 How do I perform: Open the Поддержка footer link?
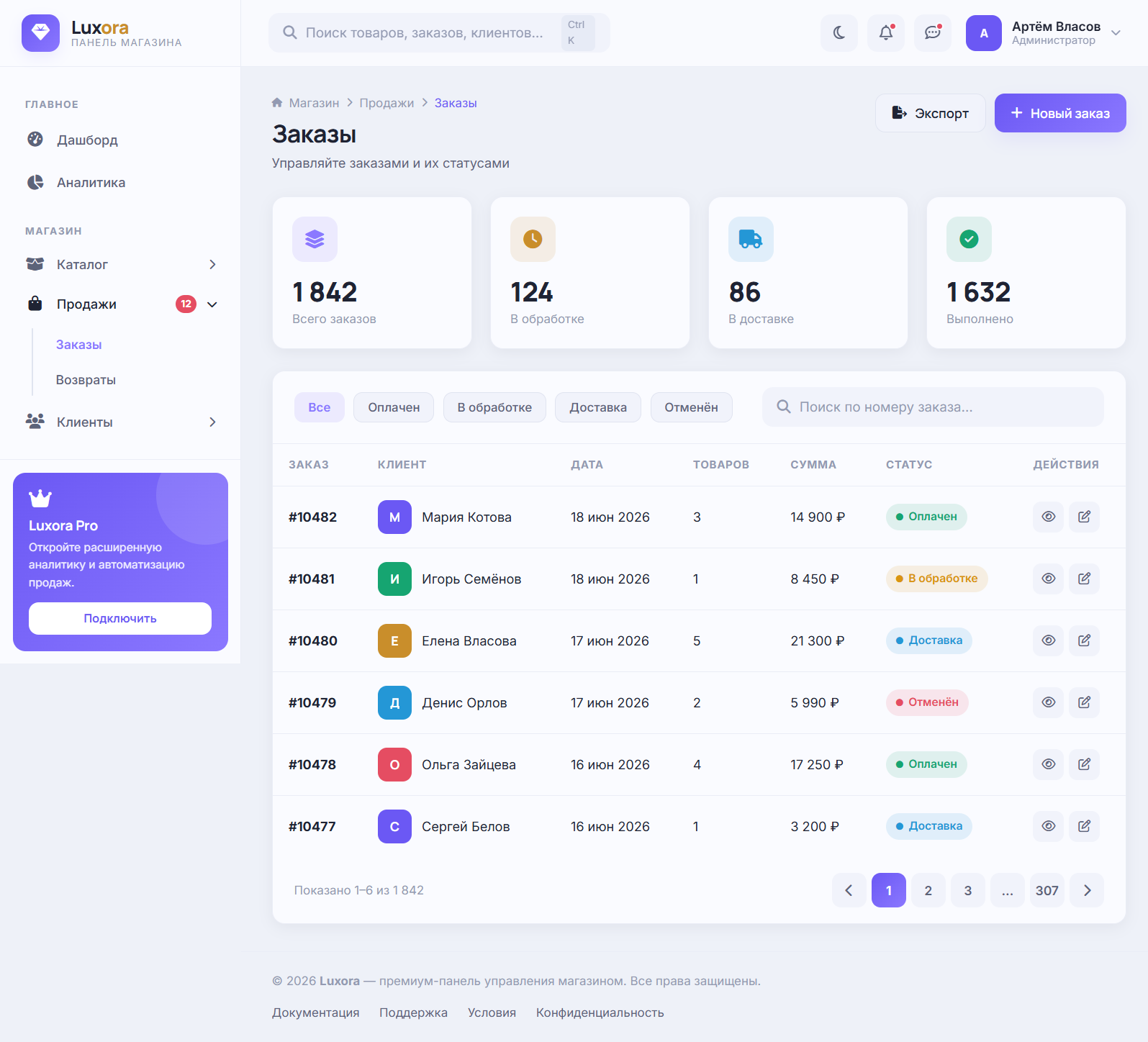(x=413, y=1012)
